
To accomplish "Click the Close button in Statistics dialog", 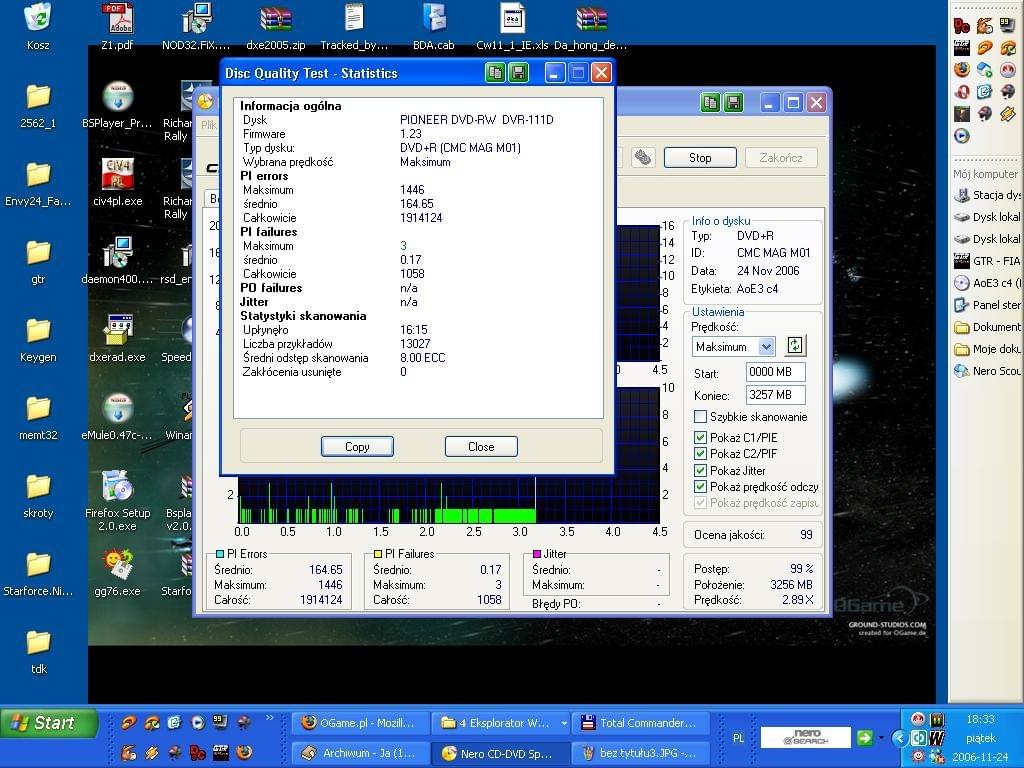I will pyautogui.click(x=481, y=447).
